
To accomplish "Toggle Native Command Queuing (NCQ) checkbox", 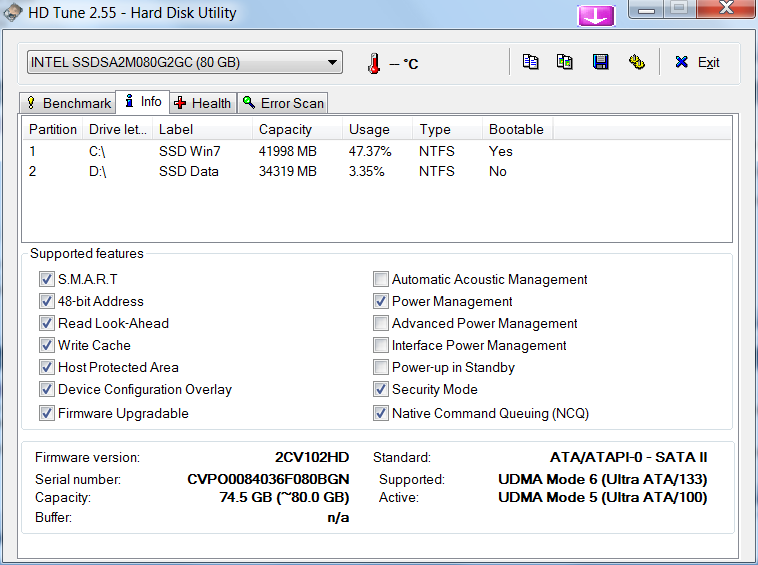I will pyautogui.click(x=381, y=413).
